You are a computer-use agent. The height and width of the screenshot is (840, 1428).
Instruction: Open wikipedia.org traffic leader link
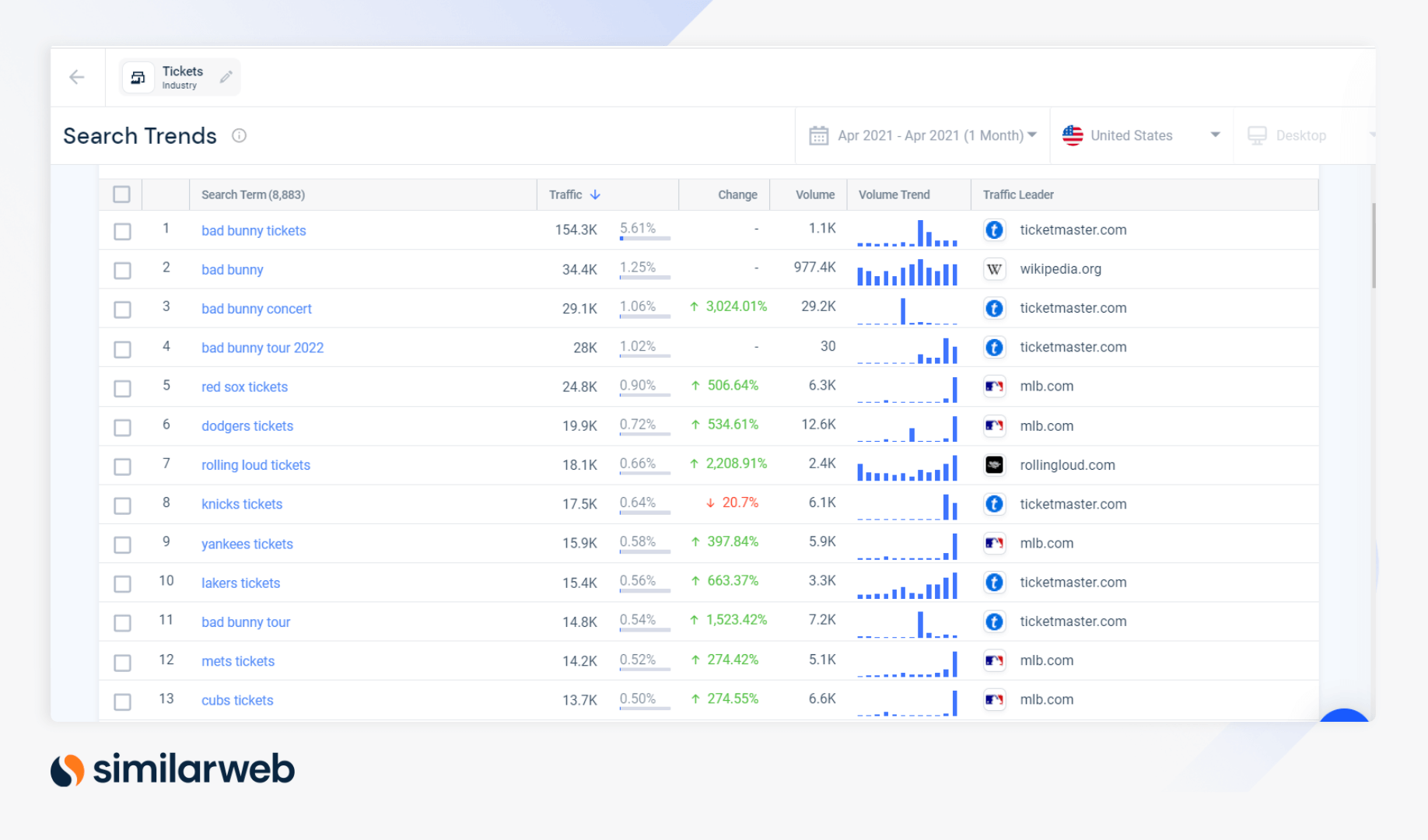click(x=1060, y=269)
